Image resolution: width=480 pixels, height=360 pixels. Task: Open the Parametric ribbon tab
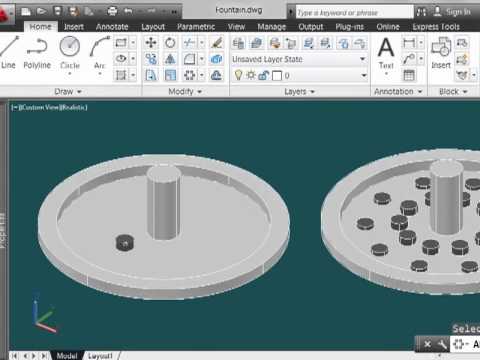196,27
